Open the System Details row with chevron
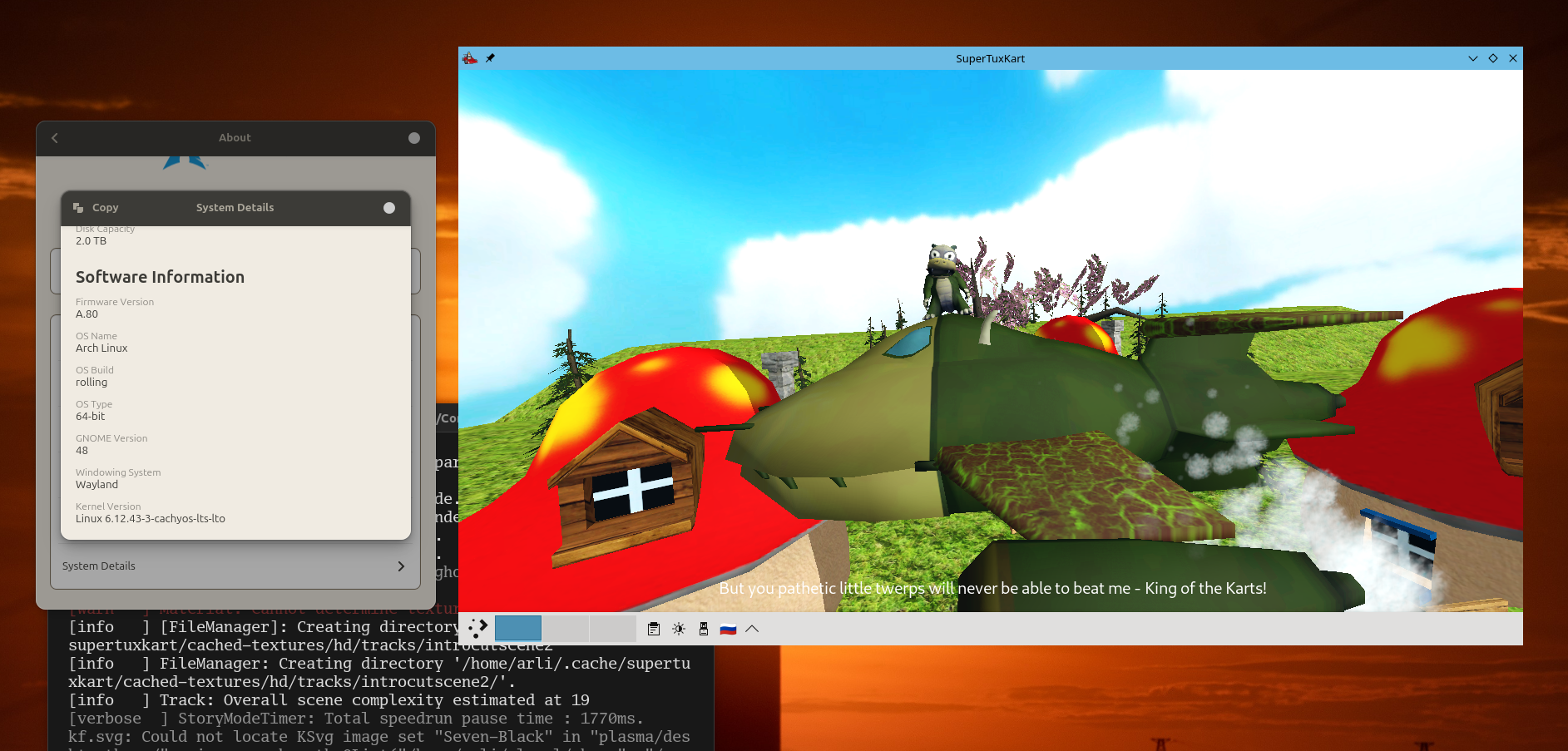This screenshot has height=751, width=1568. tap(235, 566)
